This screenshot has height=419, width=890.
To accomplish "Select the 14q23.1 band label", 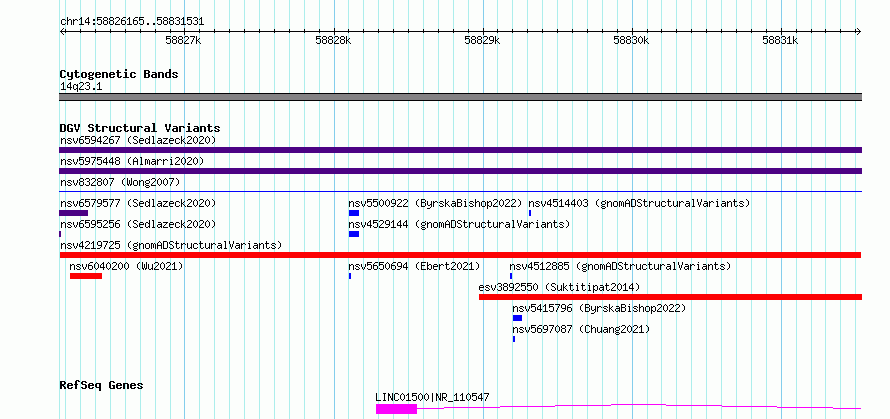I will 81,87.
